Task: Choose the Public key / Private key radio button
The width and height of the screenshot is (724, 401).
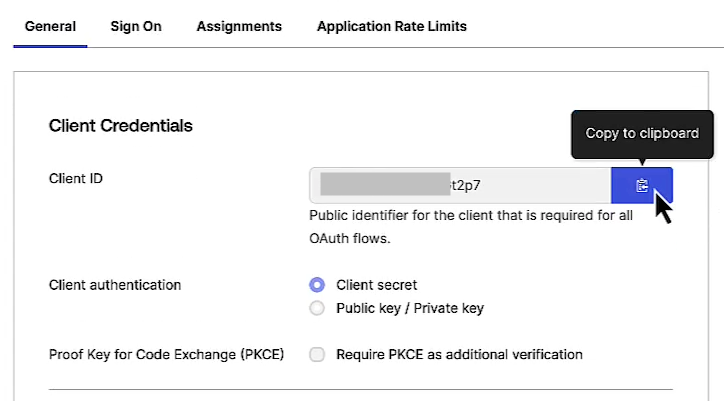Action: (x=318, y=308)
